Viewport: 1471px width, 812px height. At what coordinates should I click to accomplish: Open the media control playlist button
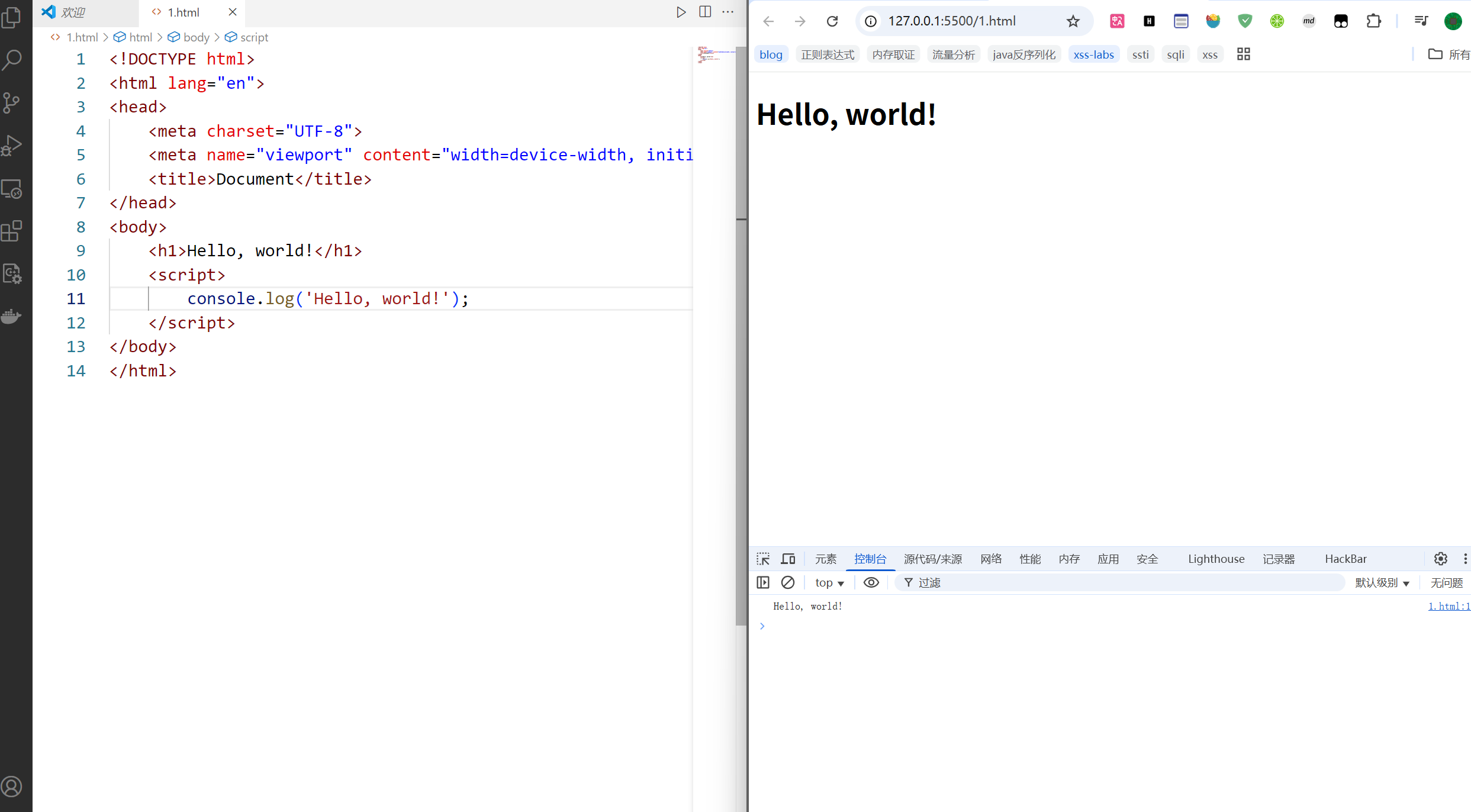pos(1421,21)
